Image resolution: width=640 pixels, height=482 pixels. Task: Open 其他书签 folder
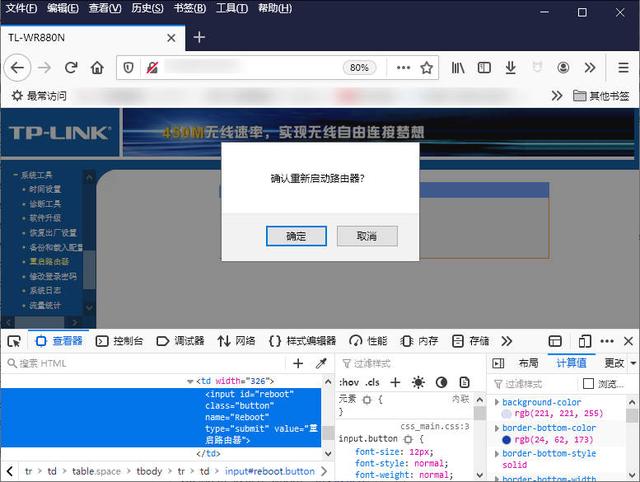pos(601,96)
